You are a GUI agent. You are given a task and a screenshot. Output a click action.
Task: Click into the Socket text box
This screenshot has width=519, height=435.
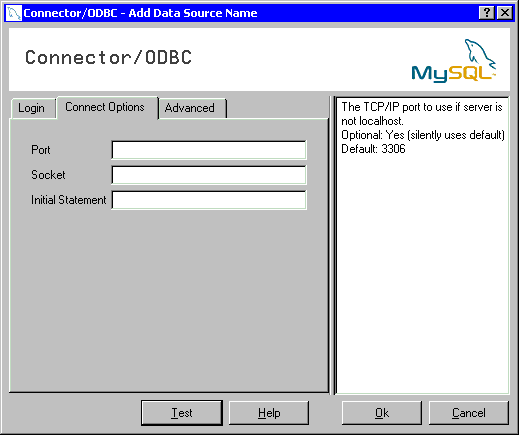coord(209,175)
